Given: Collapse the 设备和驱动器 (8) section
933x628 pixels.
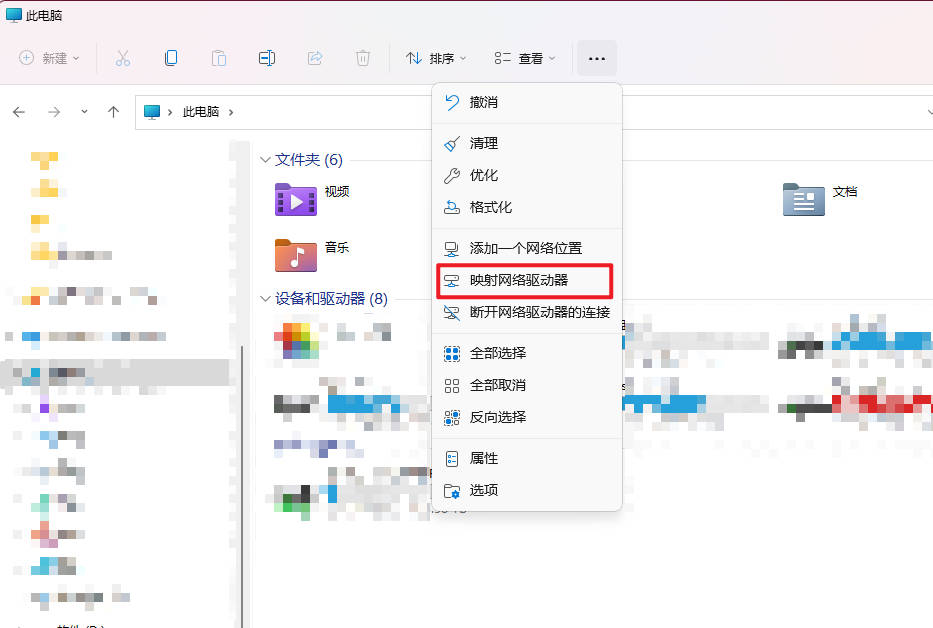Looking at the screenshot, I should [265, 299].
